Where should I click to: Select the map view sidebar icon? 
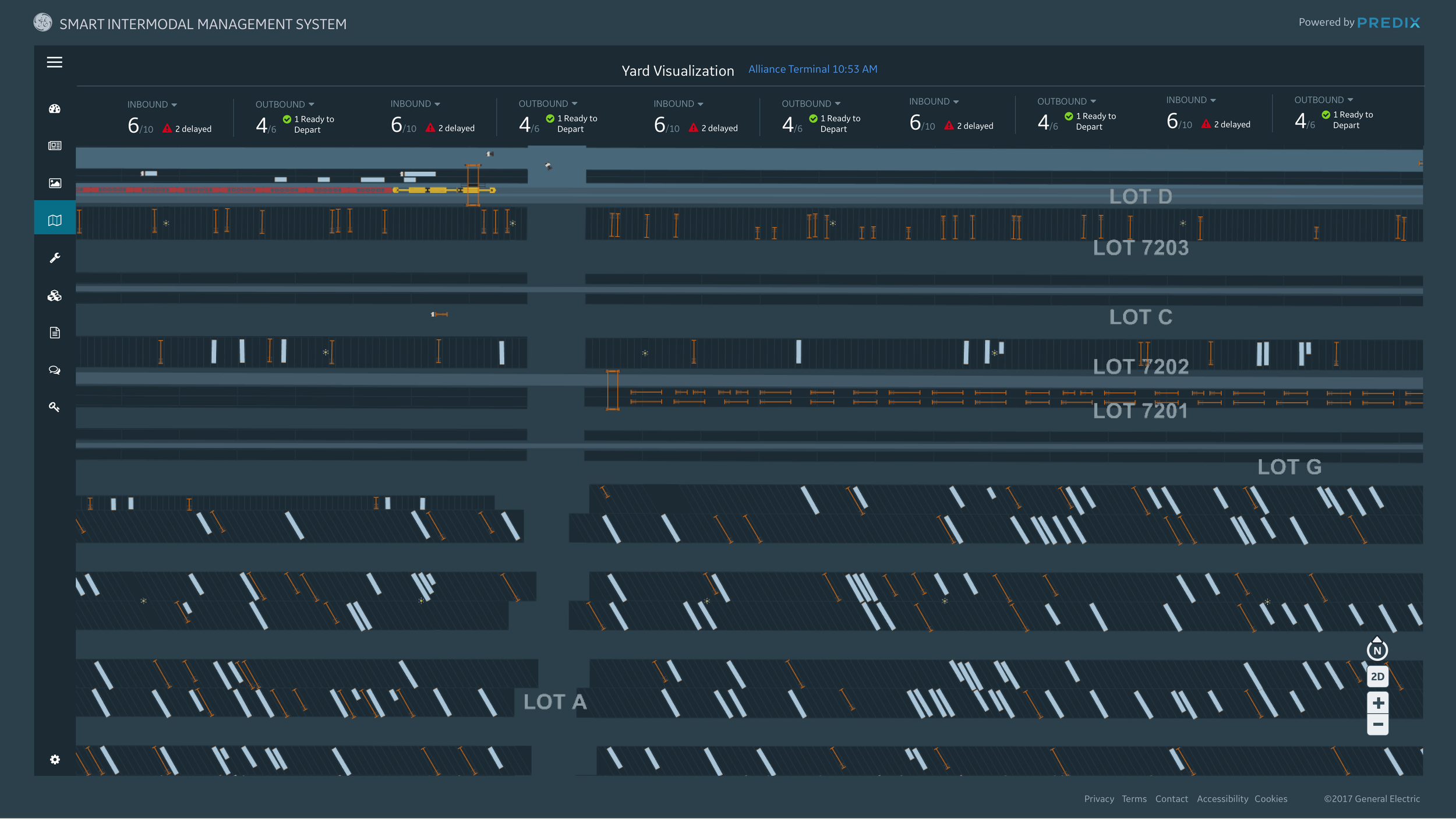tap(55, 220)
